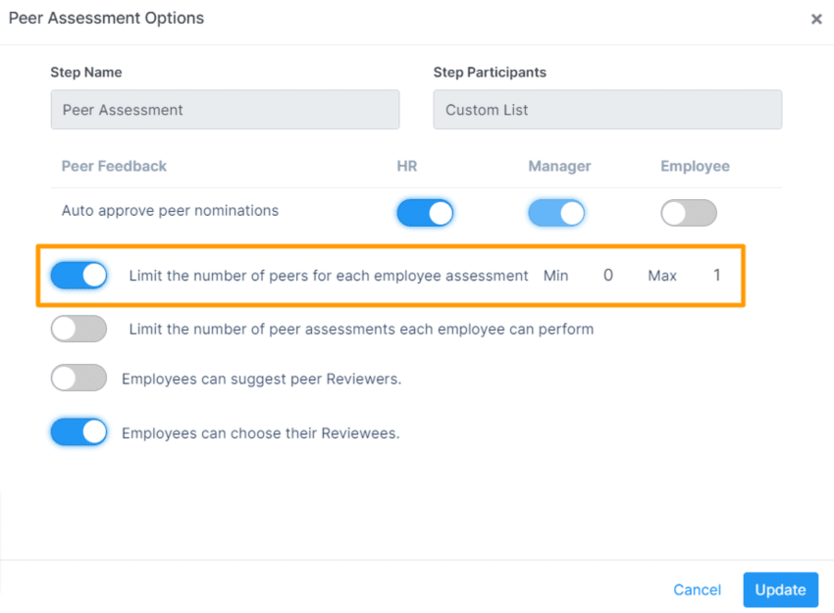Disable employees can choose their Reviewees
The image size is (834, 613).
click(79, 432)
